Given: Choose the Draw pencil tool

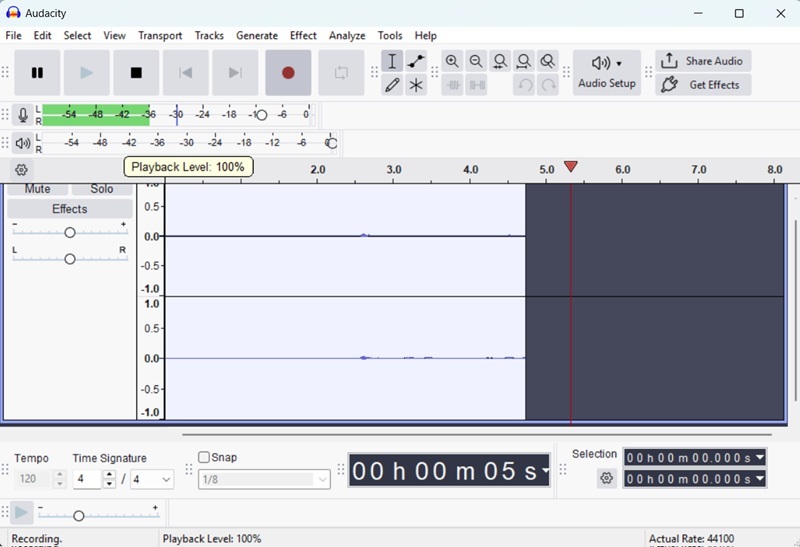Looking at the screenshot, I should [392, 85].
